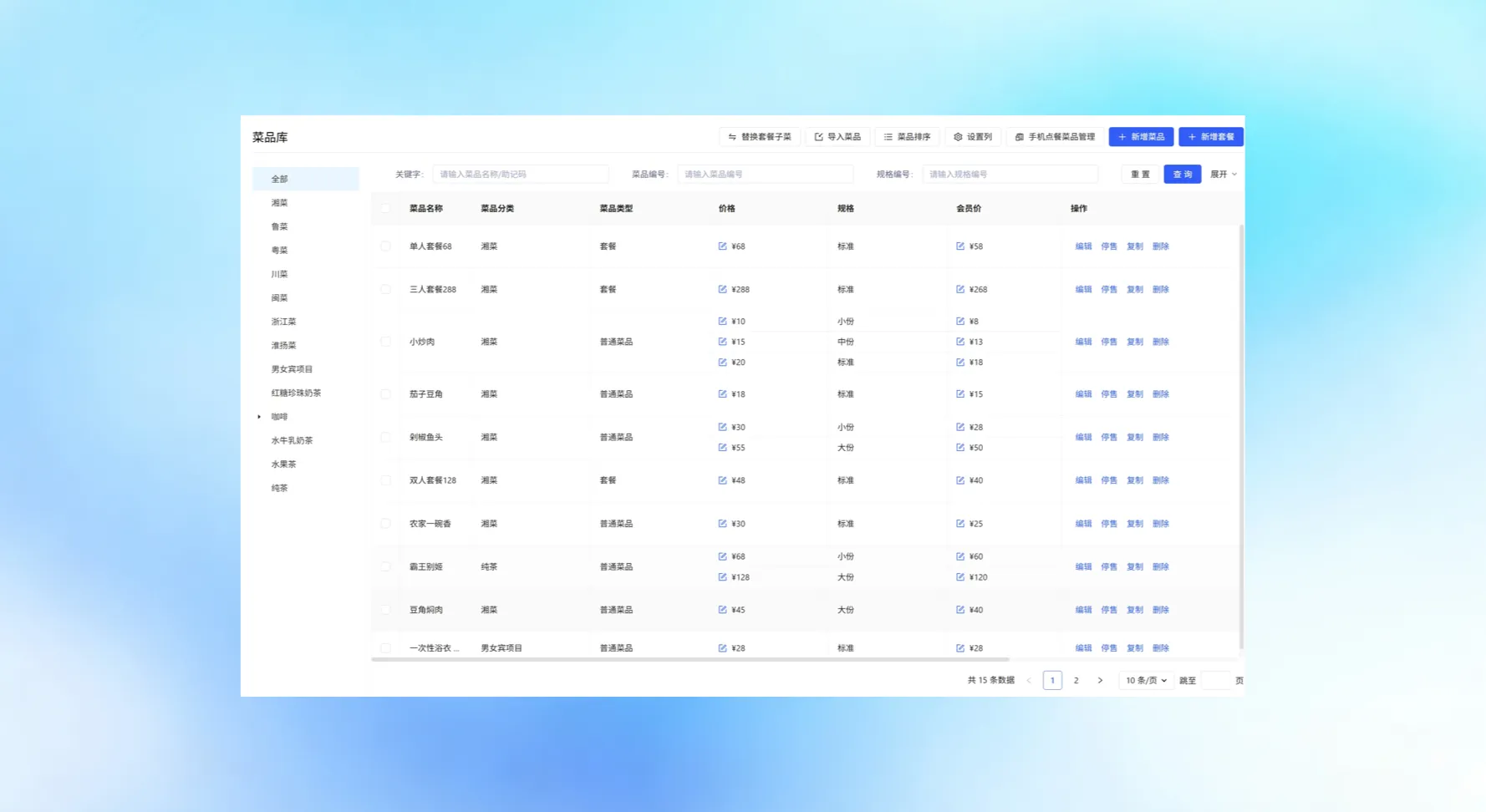Screen dimensions: 1486x812
Task: Click edit icon for 豆角焖肉 member price ¥40
Action: click(960, 610)
